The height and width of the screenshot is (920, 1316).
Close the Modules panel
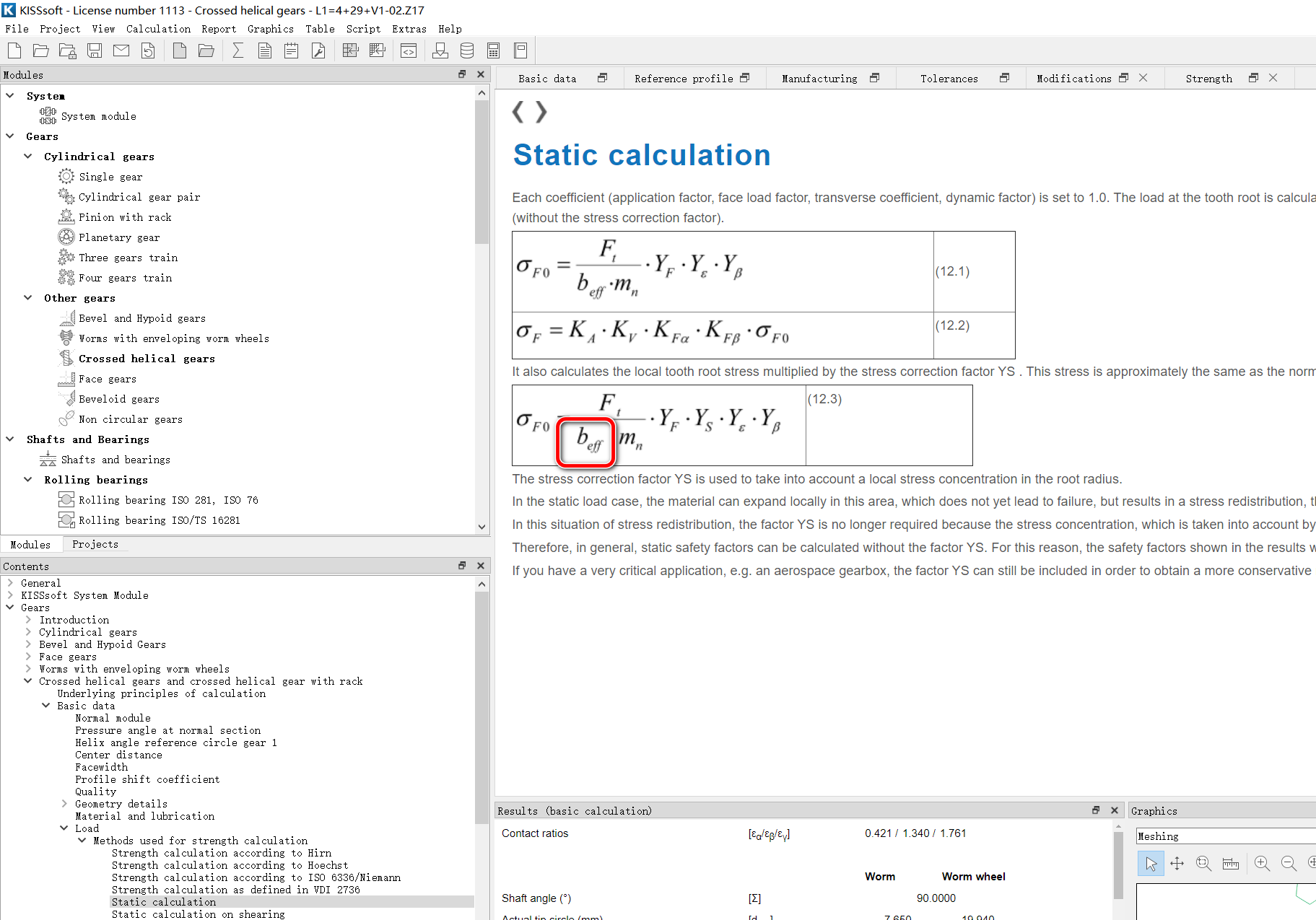pyautogui.click(x=481, y=74)
